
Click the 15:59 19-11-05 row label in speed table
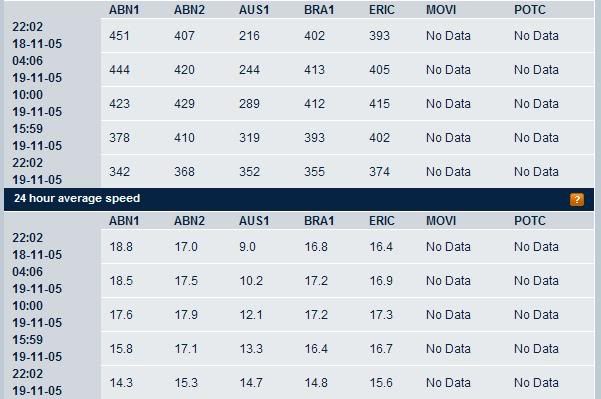click(x=37, y=348)
